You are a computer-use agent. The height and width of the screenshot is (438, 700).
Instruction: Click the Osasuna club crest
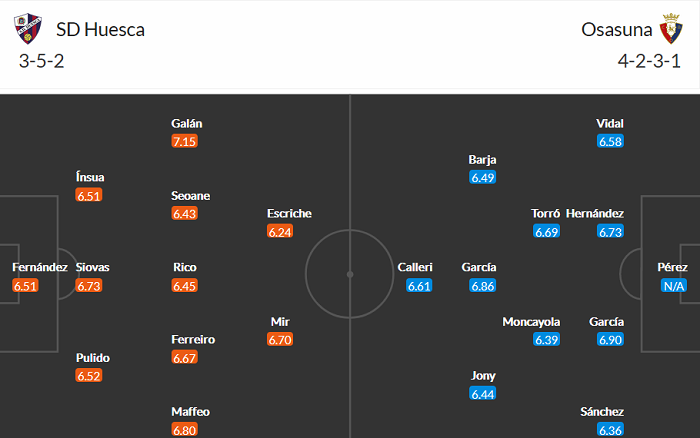point(669,30)
